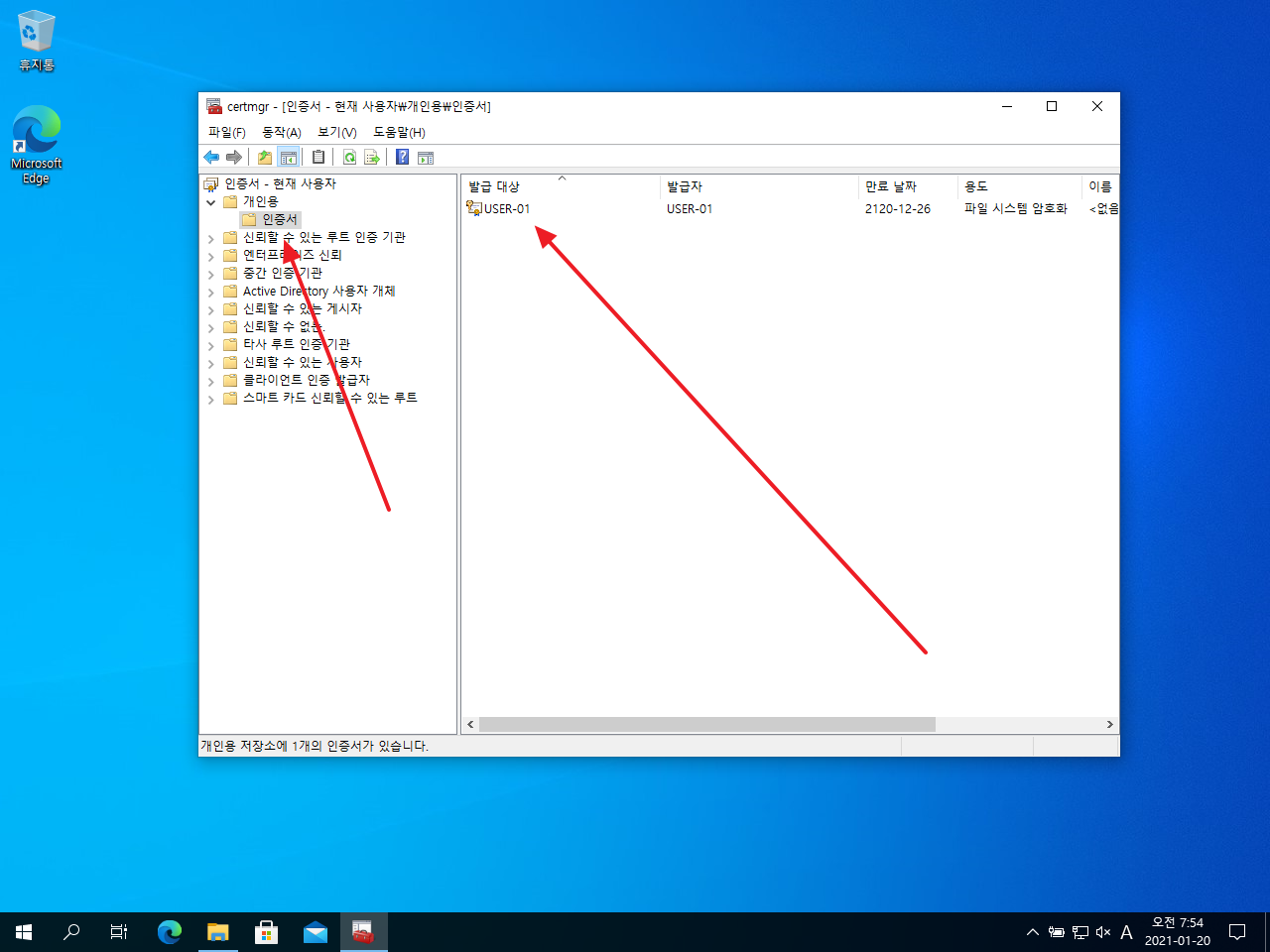1270x952 pixels.
Task: Click the Refresh toolbar icon
Action: [349, 157]
